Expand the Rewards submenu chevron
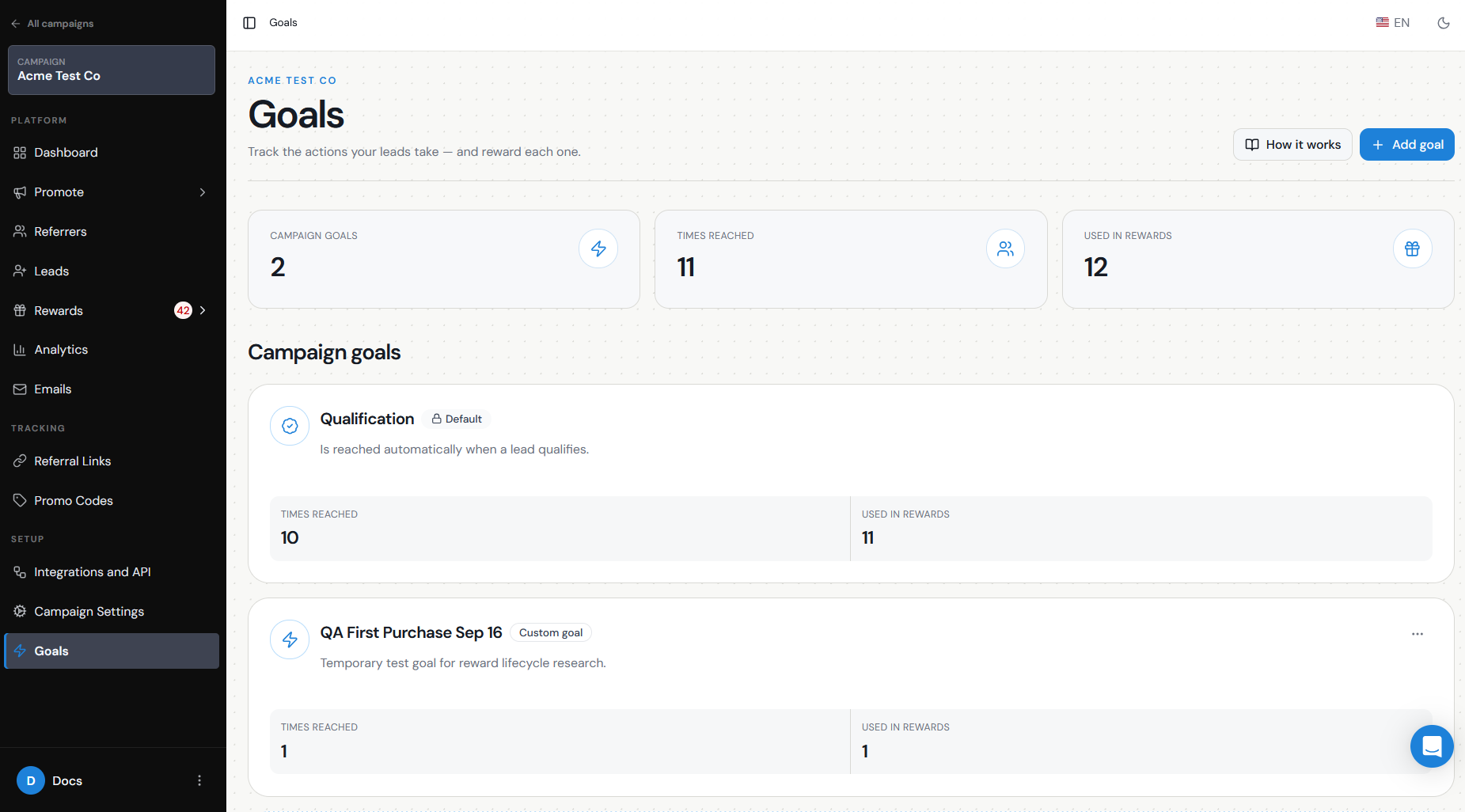This screenshot has height=812, width=1465. tap(203, 310)
